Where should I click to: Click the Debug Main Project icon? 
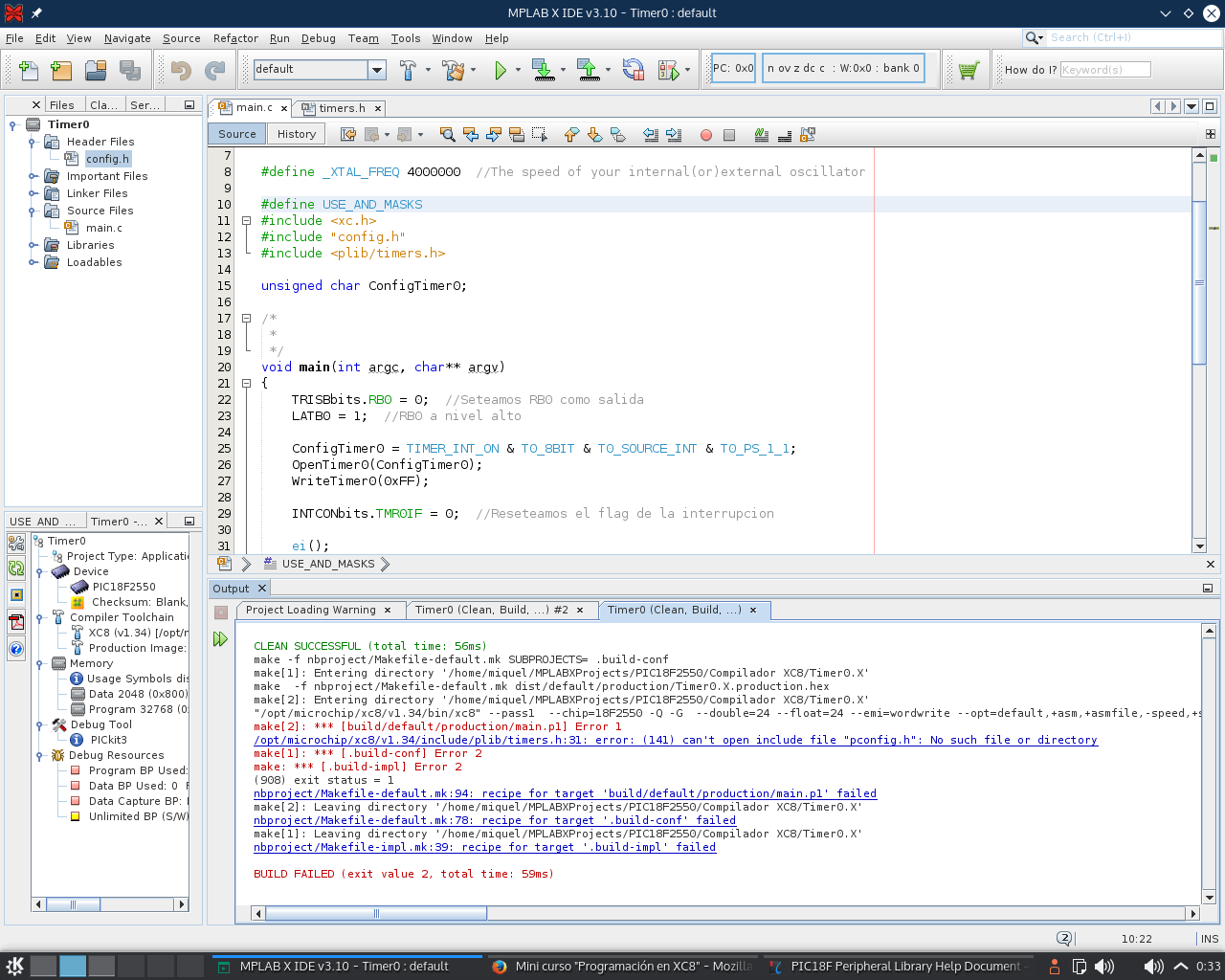pos(668,70)
